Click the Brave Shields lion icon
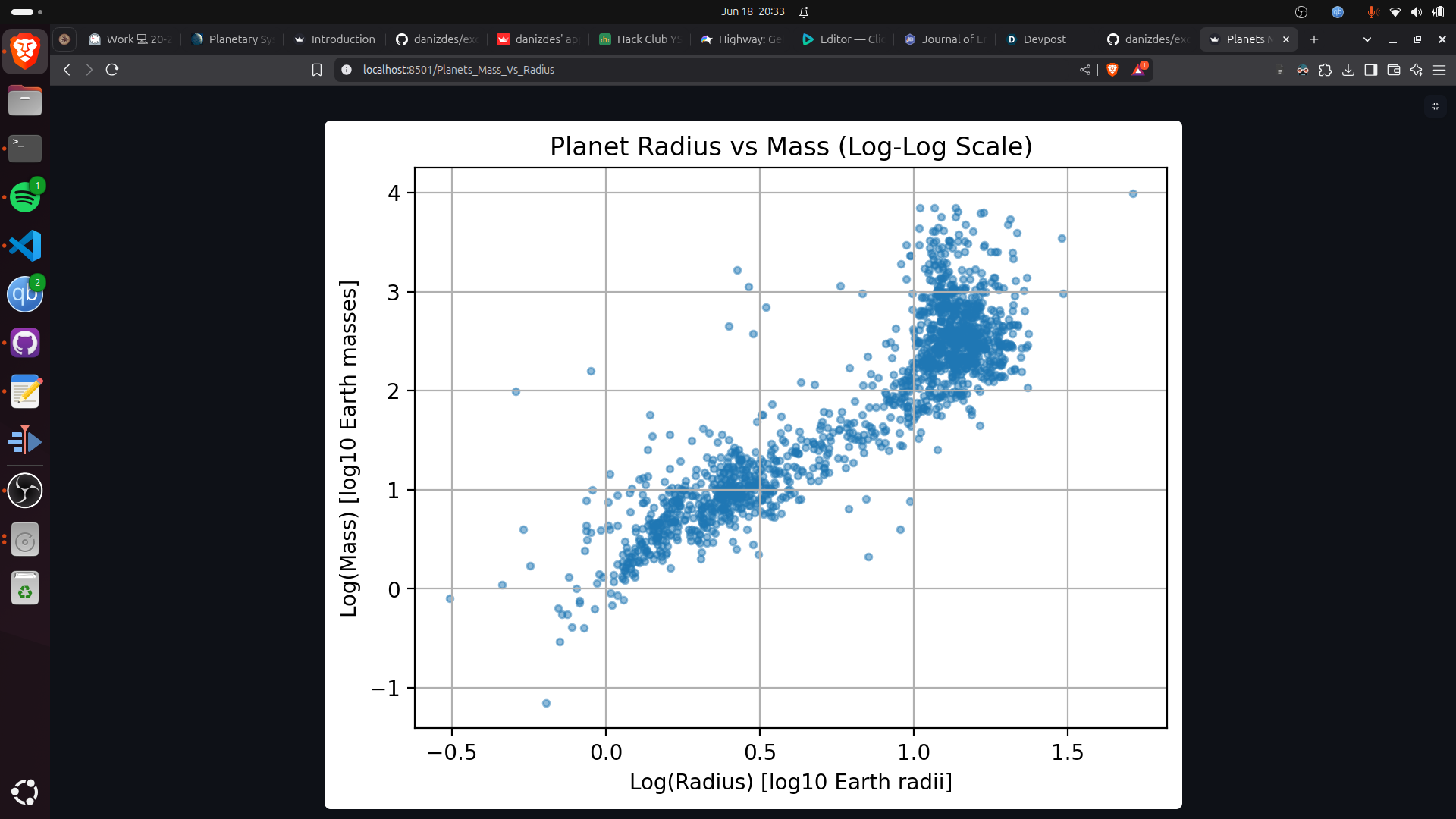The image size is (1456, 819). 1112,70
